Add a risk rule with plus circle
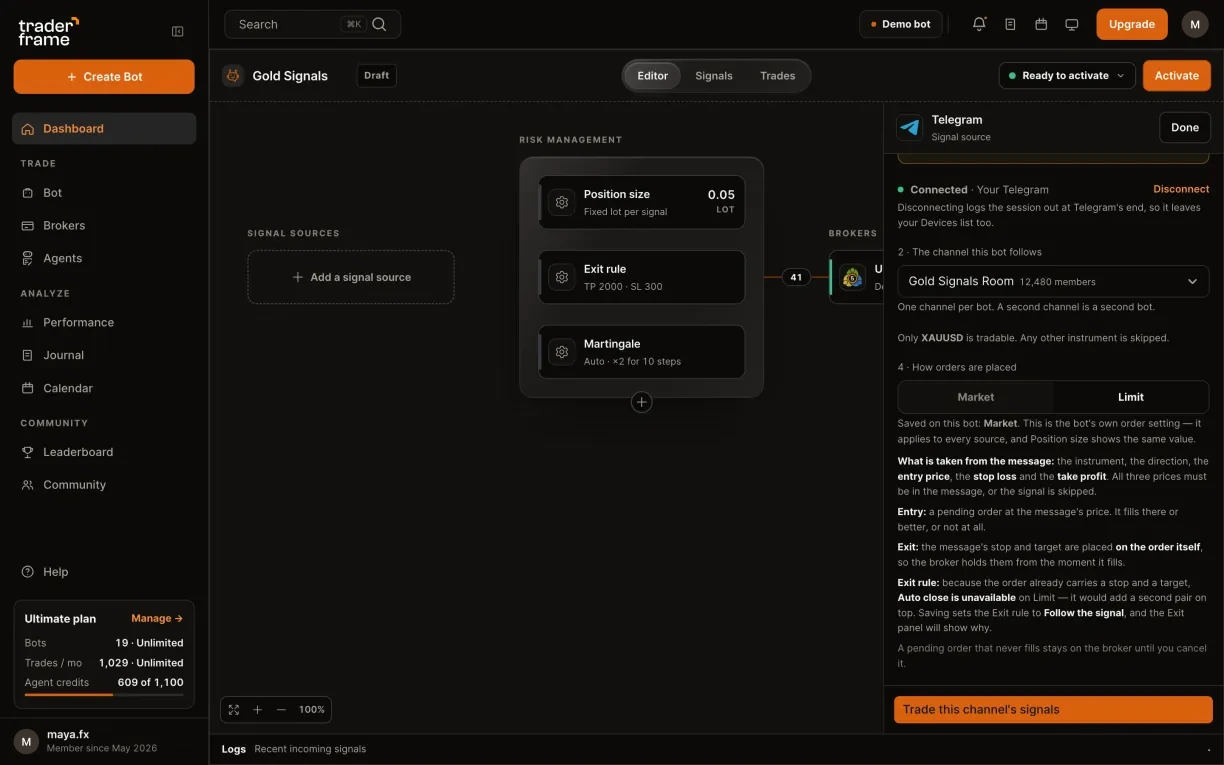 pyautogui.click(x=641, y=402)
